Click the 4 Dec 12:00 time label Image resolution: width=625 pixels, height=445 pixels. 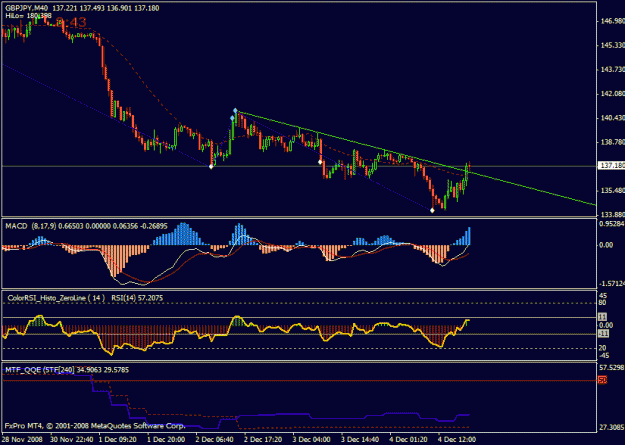pos(458,439)
